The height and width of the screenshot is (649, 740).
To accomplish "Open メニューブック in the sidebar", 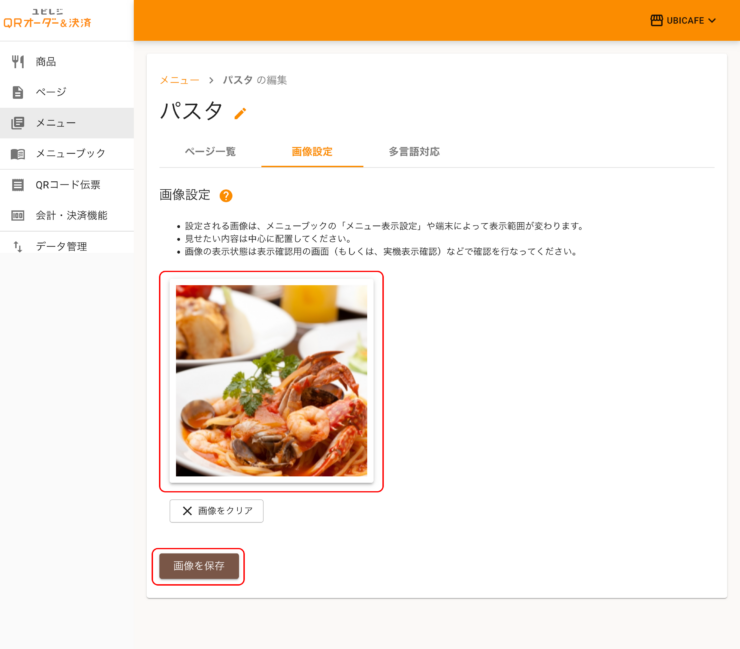I will click(67, 154).
